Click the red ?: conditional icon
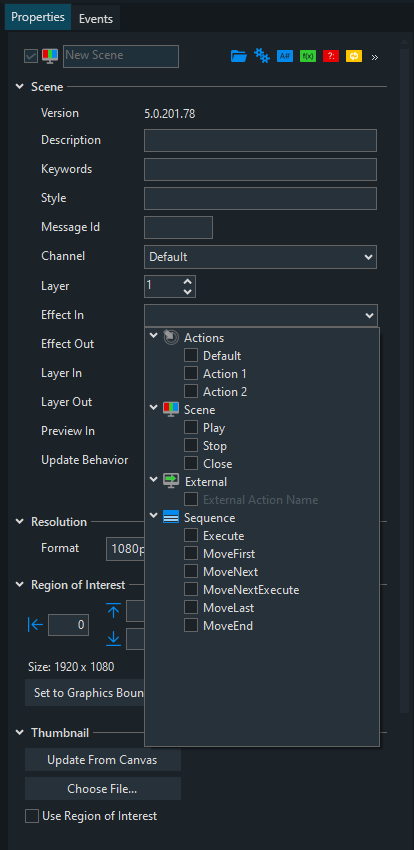Viewport: 414px width, 850px height. pyautogui.click(x=331, y=56)
